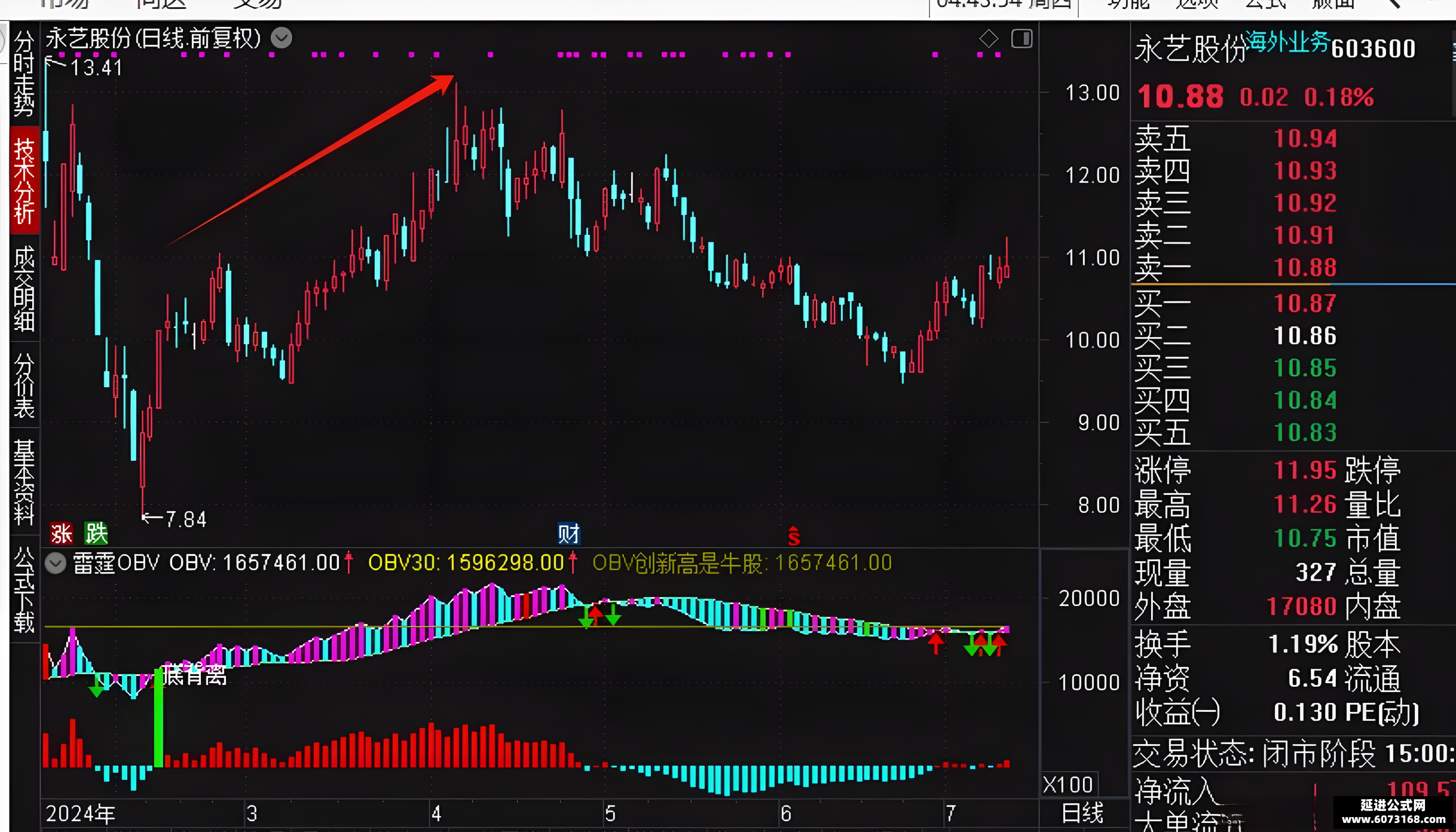
Task: Click the 底背离 signal on OBV
Action: click(x=195, y=674)
